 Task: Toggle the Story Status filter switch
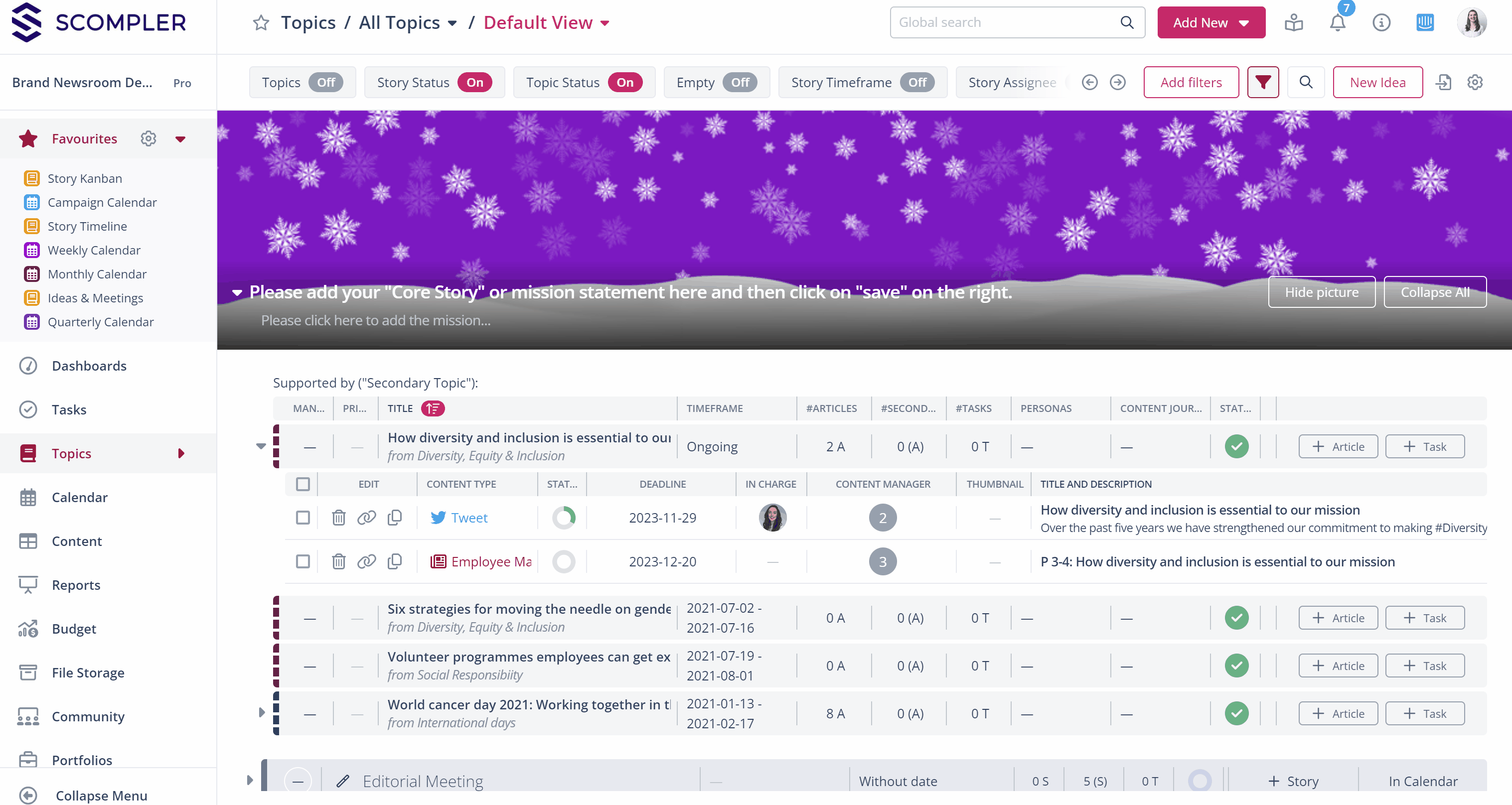474,82
